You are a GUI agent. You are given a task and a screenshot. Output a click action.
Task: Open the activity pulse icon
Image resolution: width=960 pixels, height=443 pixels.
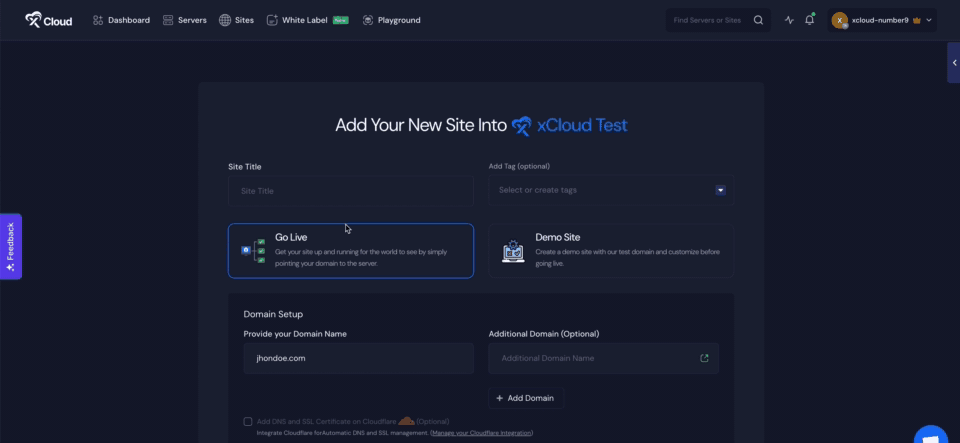click(789, 20)
